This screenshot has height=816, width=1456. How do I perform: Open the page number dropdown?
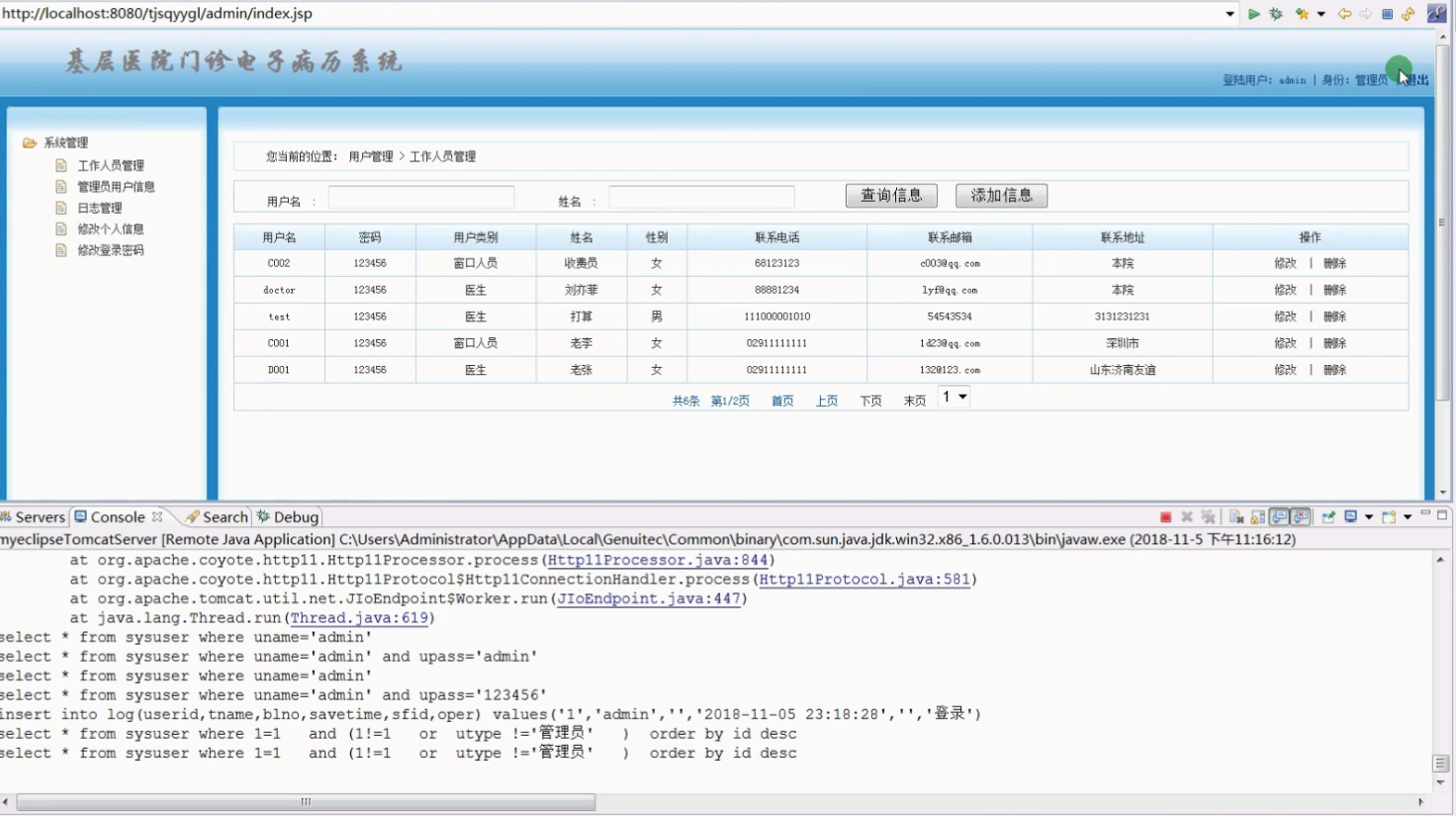pyautogui.click(x=954, y=397)
